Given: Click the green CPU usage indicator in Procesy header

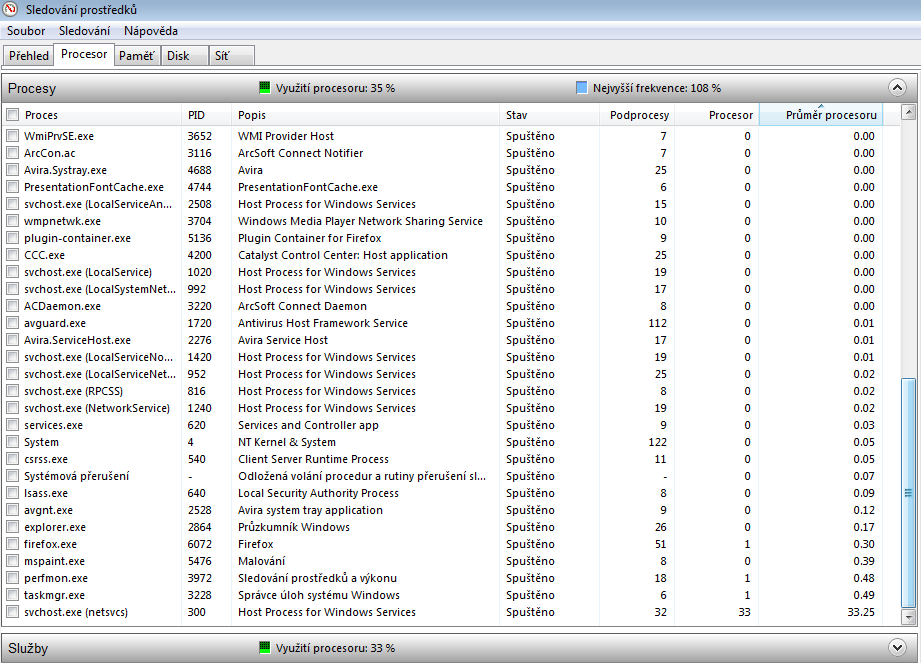Looking at the screenshot, I should pos(265,88).
